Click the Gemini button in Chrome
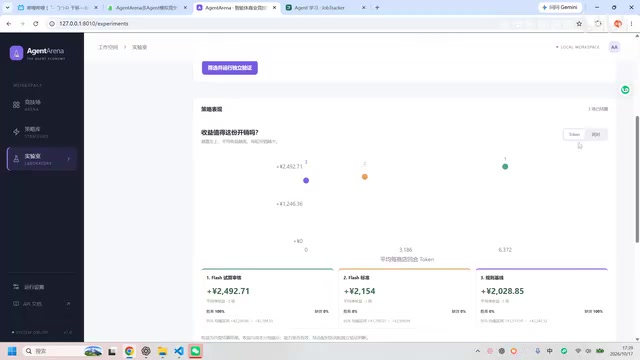 [x=560, y=7]
